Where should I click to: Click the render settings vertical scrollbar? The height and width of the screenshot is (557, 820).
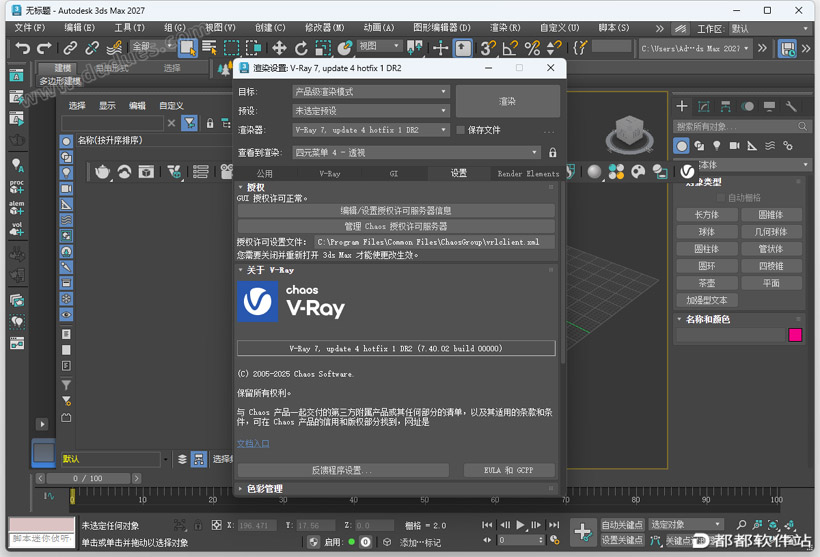(x=563, y=273)
